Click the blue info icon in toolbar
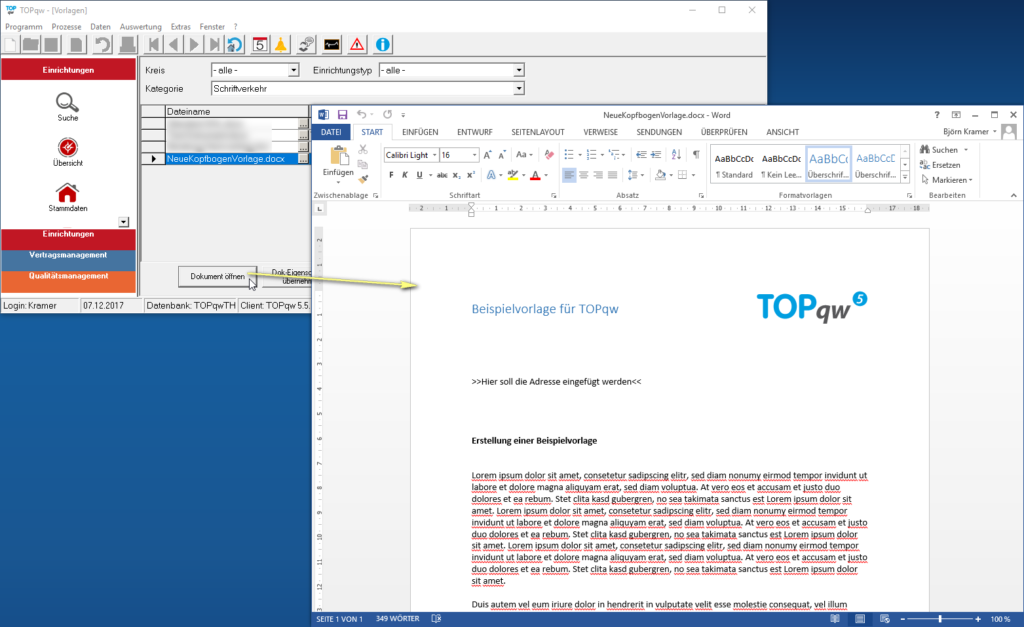The height and width of the screenshot is (627, 1024). pos(382,44)
